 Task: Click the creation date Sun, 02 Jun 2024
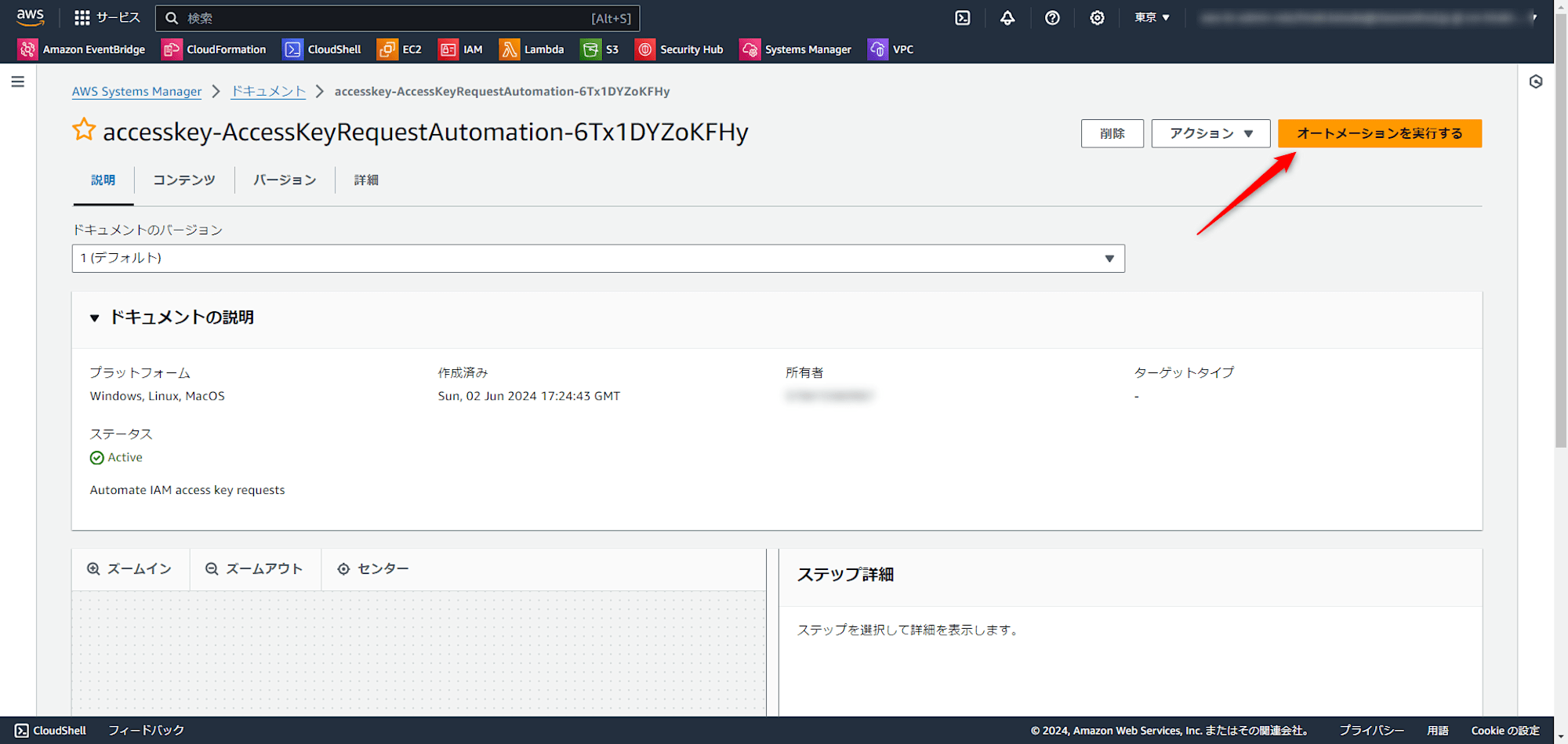529,397
